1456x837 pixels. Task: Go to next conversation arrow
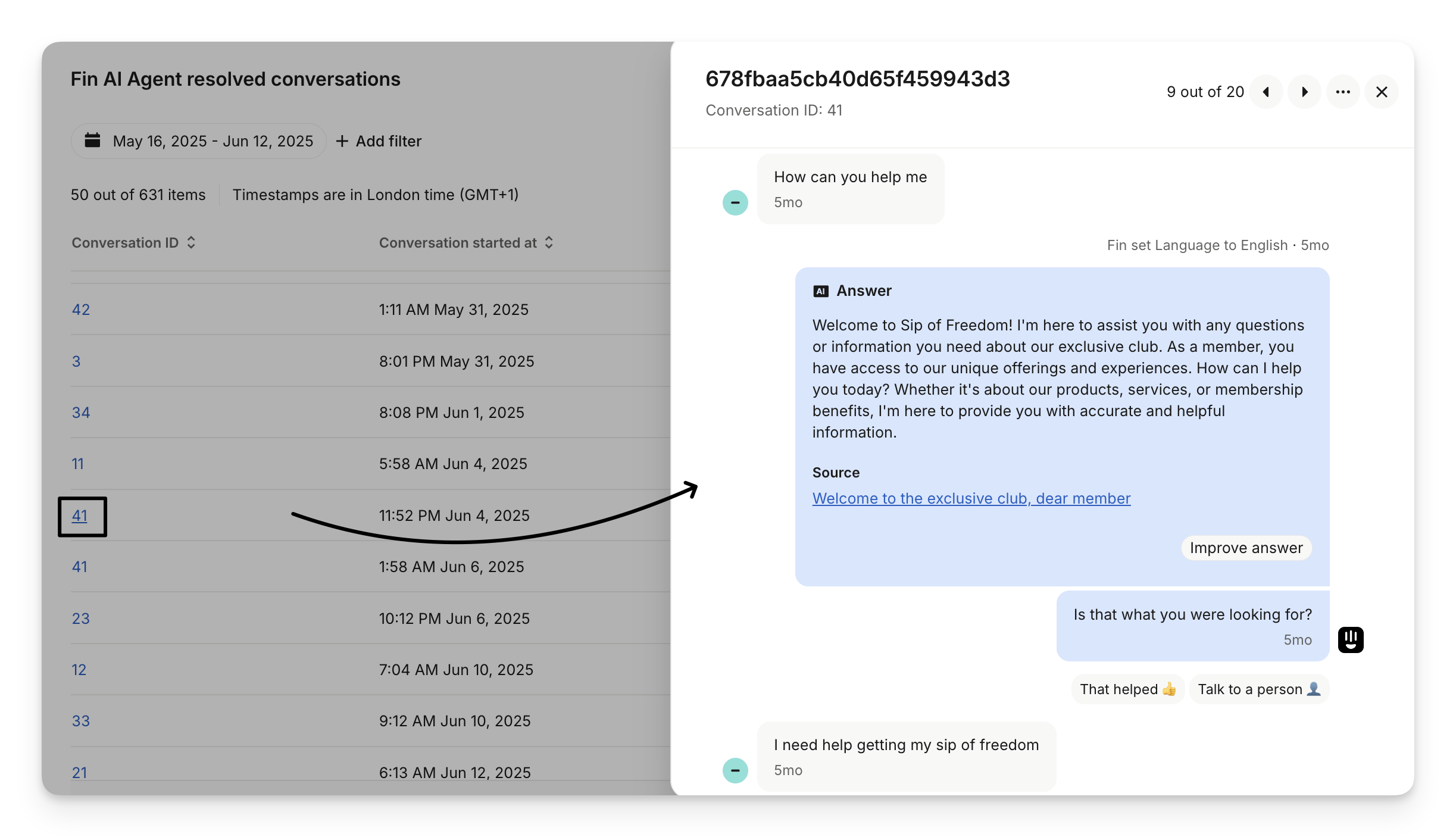(x=1304, y=92)
